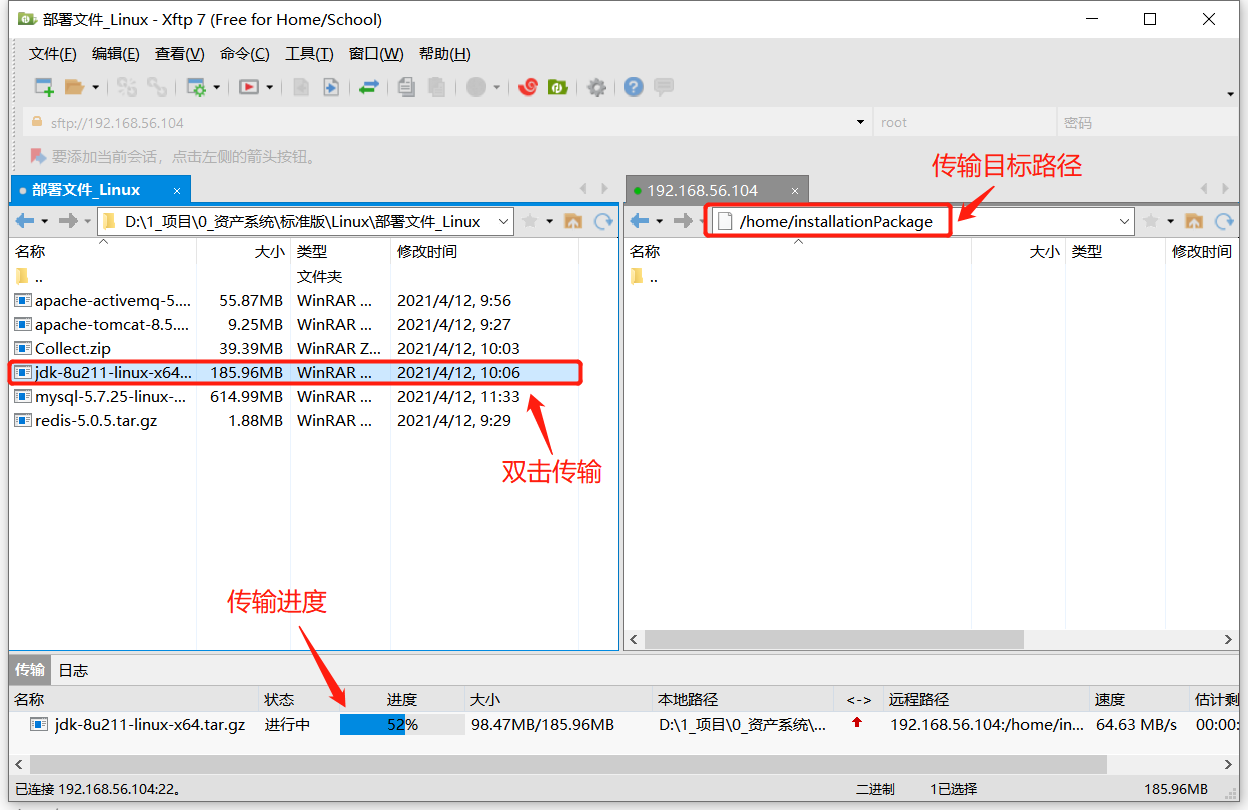Click the blue arrow upload file icon

pyautogui.click(x=331, y=87)
